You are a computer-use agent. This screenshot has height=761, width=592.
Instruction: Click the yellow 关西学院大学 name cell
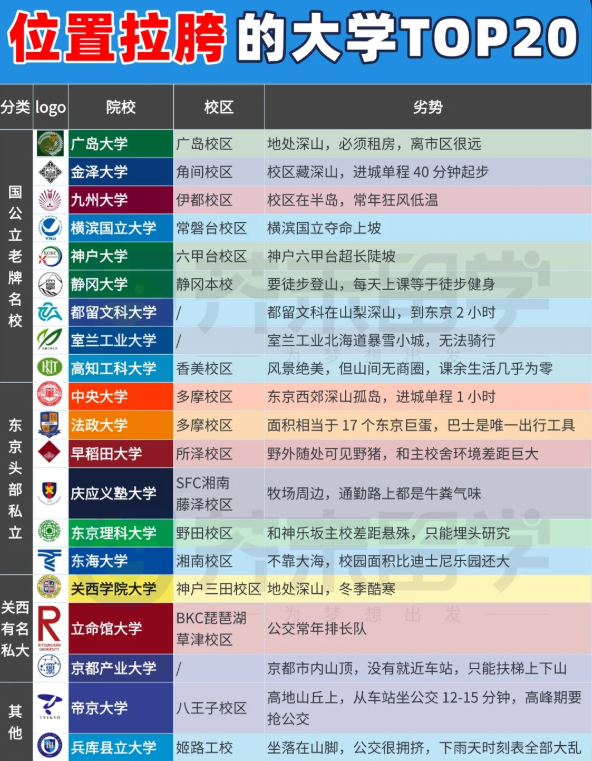point(121,589)
